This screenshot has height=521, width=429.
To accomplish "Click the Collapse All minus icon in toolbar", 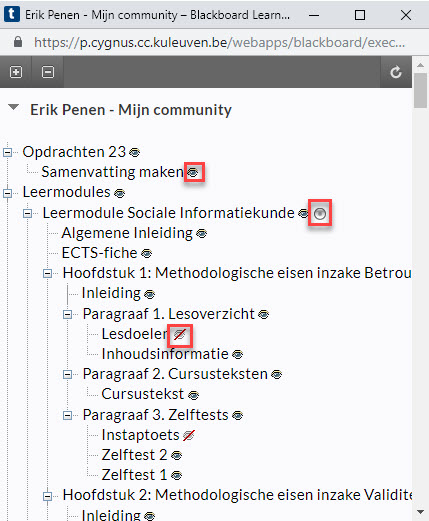I will point(48,72).
